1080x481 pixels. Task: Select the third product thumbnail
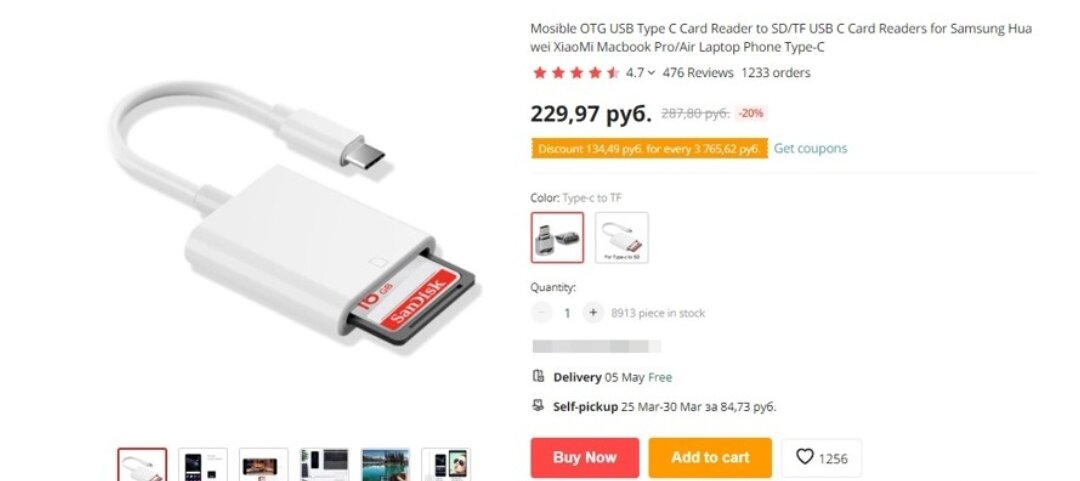(263, 464)
